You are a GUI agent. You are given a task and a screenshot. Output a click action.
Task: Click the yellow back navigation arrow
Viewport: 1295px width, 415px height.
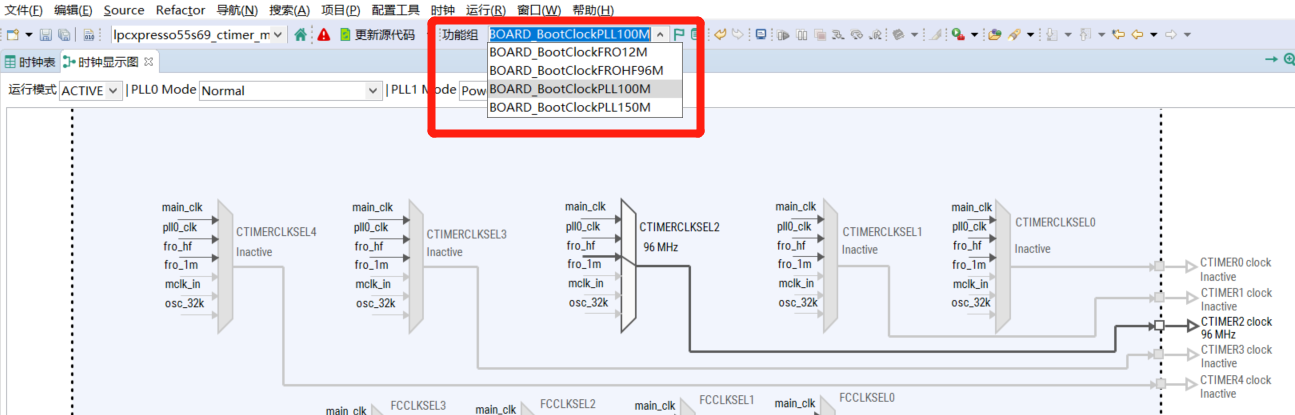[x=1137, y=35]
